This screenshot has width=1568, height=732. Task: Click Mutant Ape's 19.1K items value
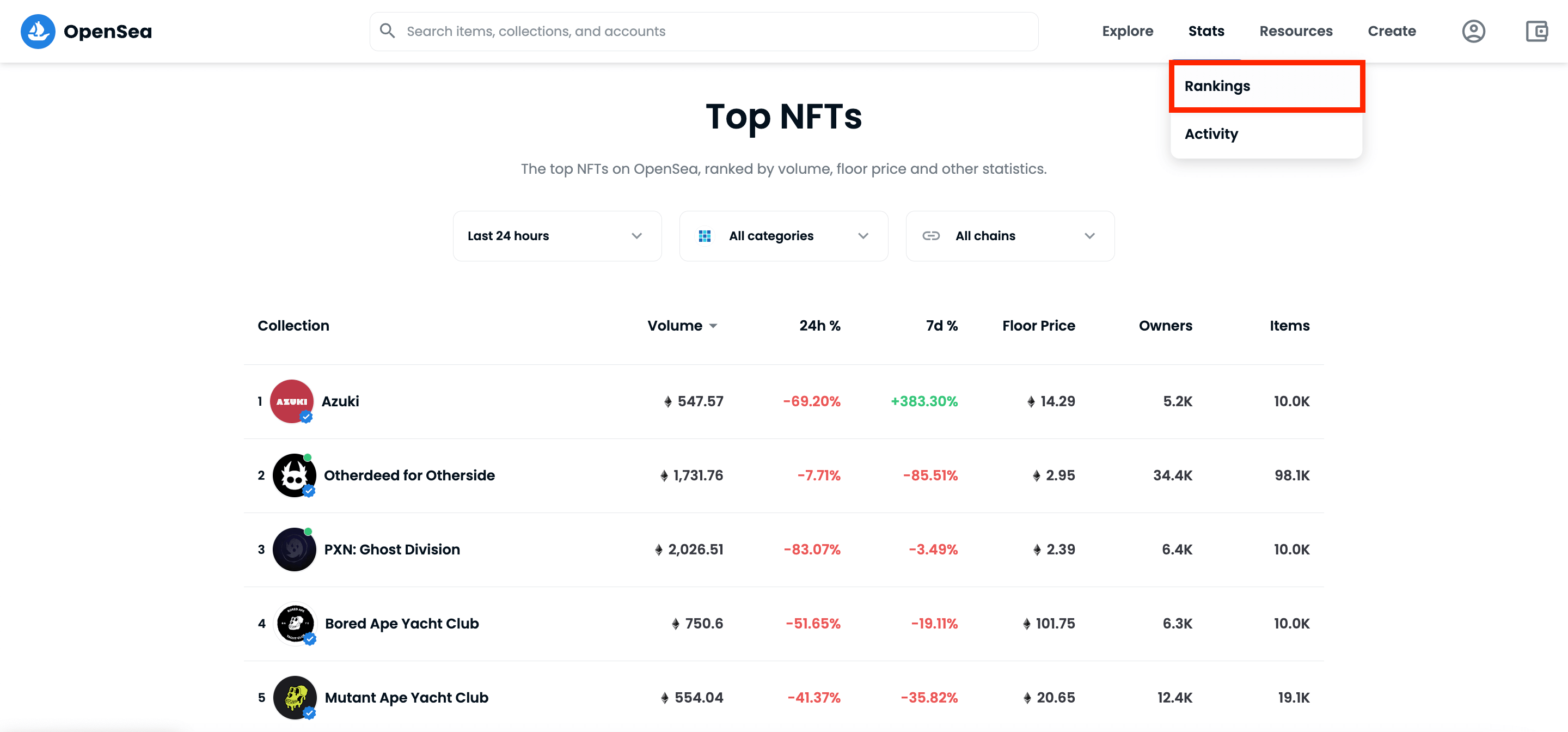1294,697
